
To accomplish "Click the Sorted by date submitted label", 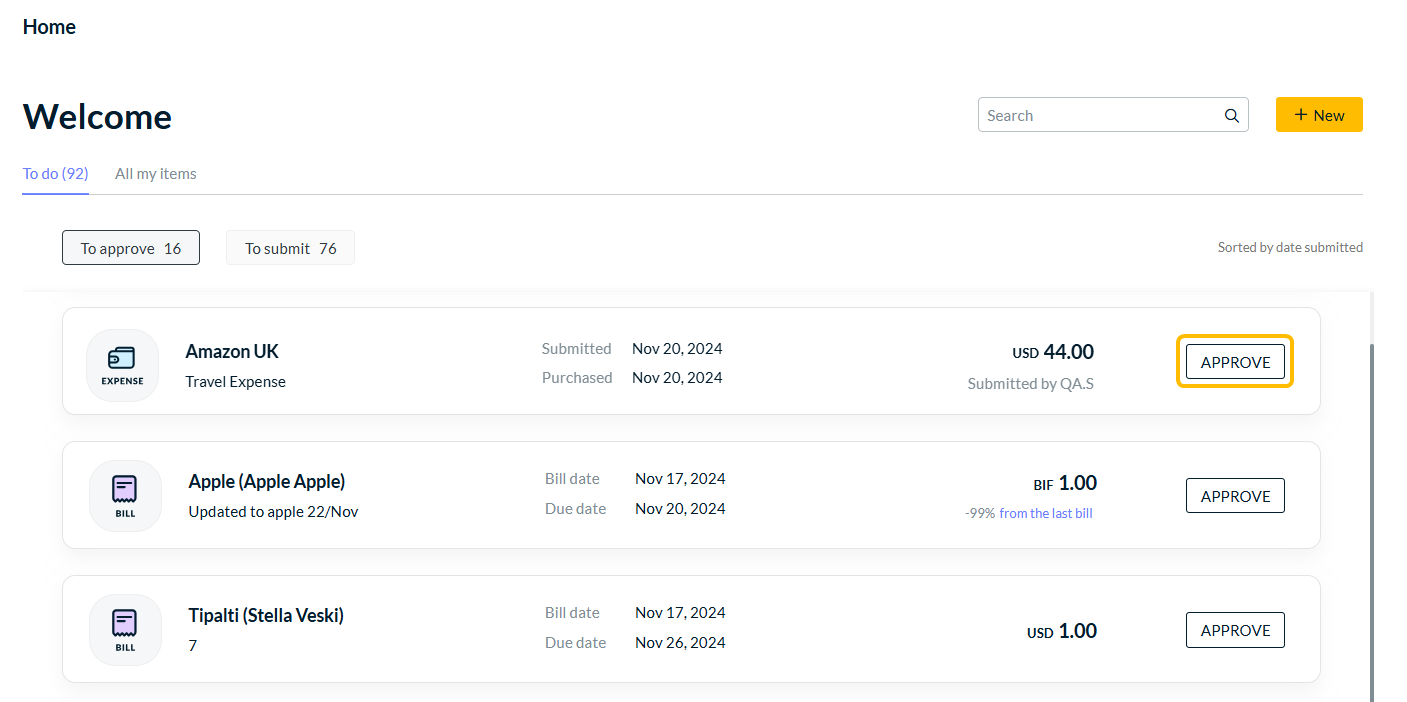I will (1289, 247).
